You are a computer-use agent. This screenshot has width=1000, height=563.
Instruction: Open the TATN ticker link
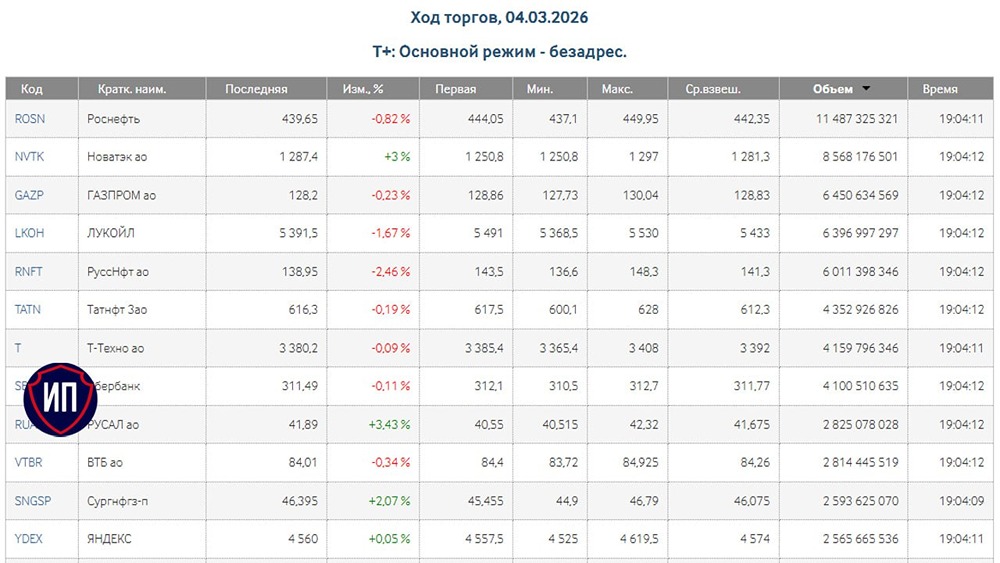[x=28, y=309]
